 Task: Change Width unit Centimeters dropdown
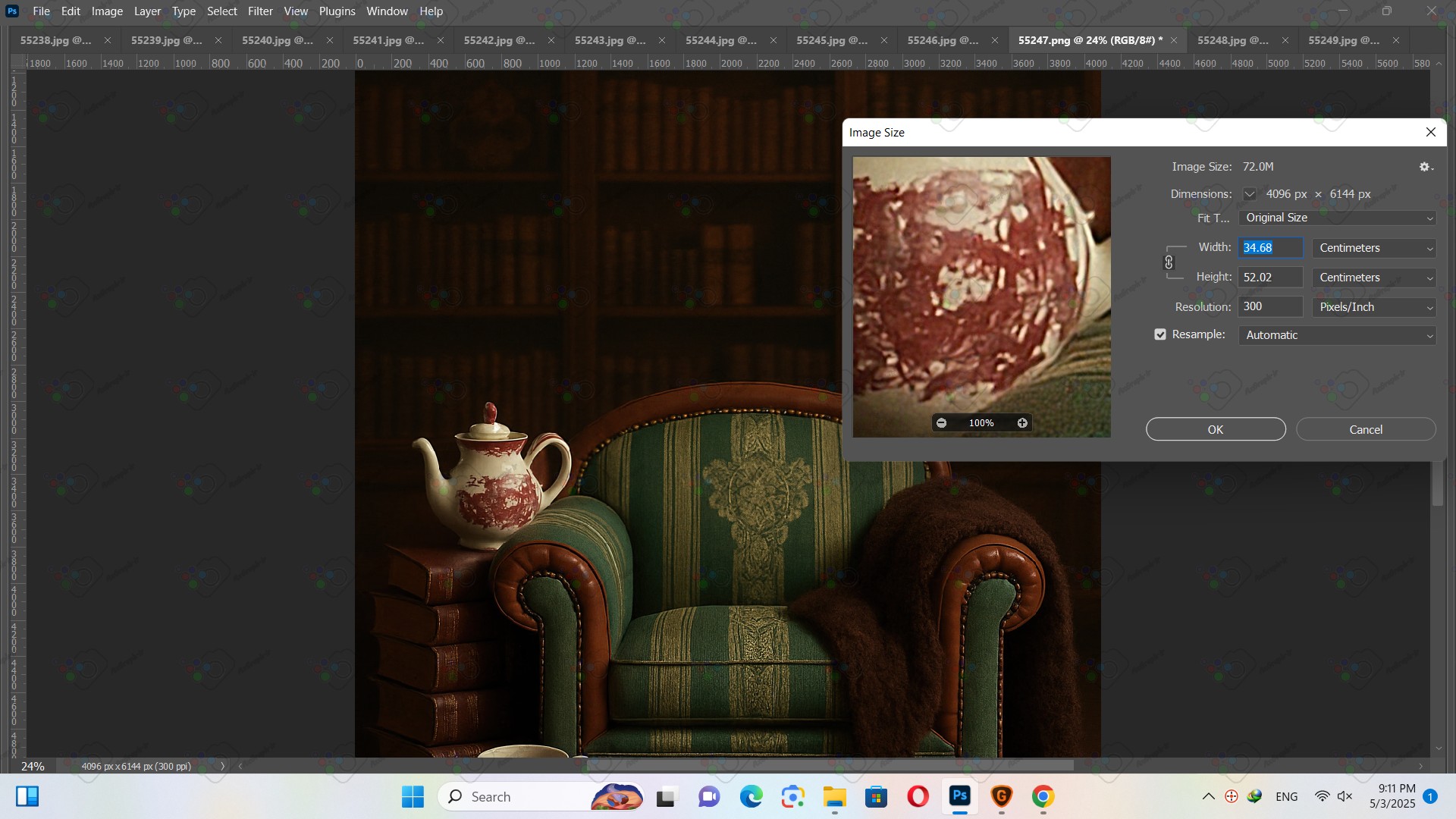[x=1374, y=248]
